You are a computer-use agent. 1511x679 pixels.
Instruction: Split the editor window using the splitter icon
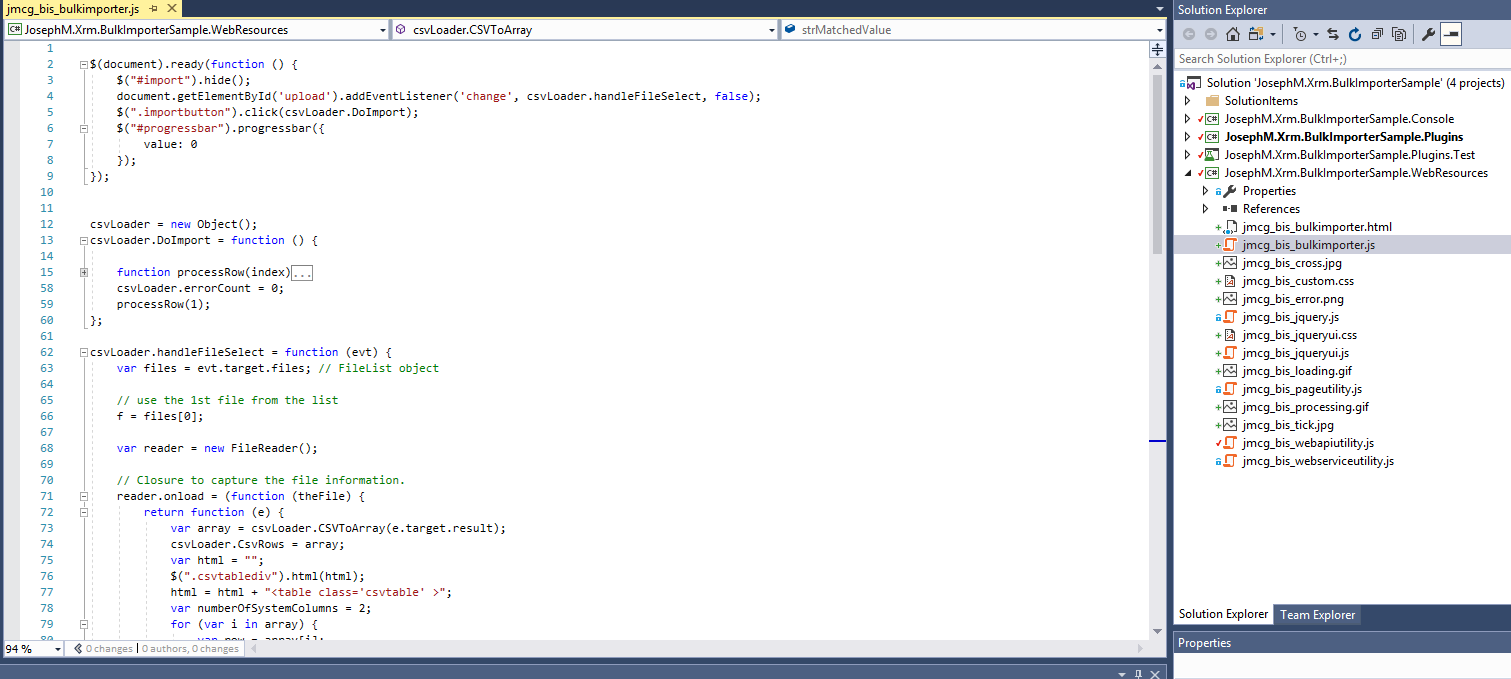pos(1157,48)
